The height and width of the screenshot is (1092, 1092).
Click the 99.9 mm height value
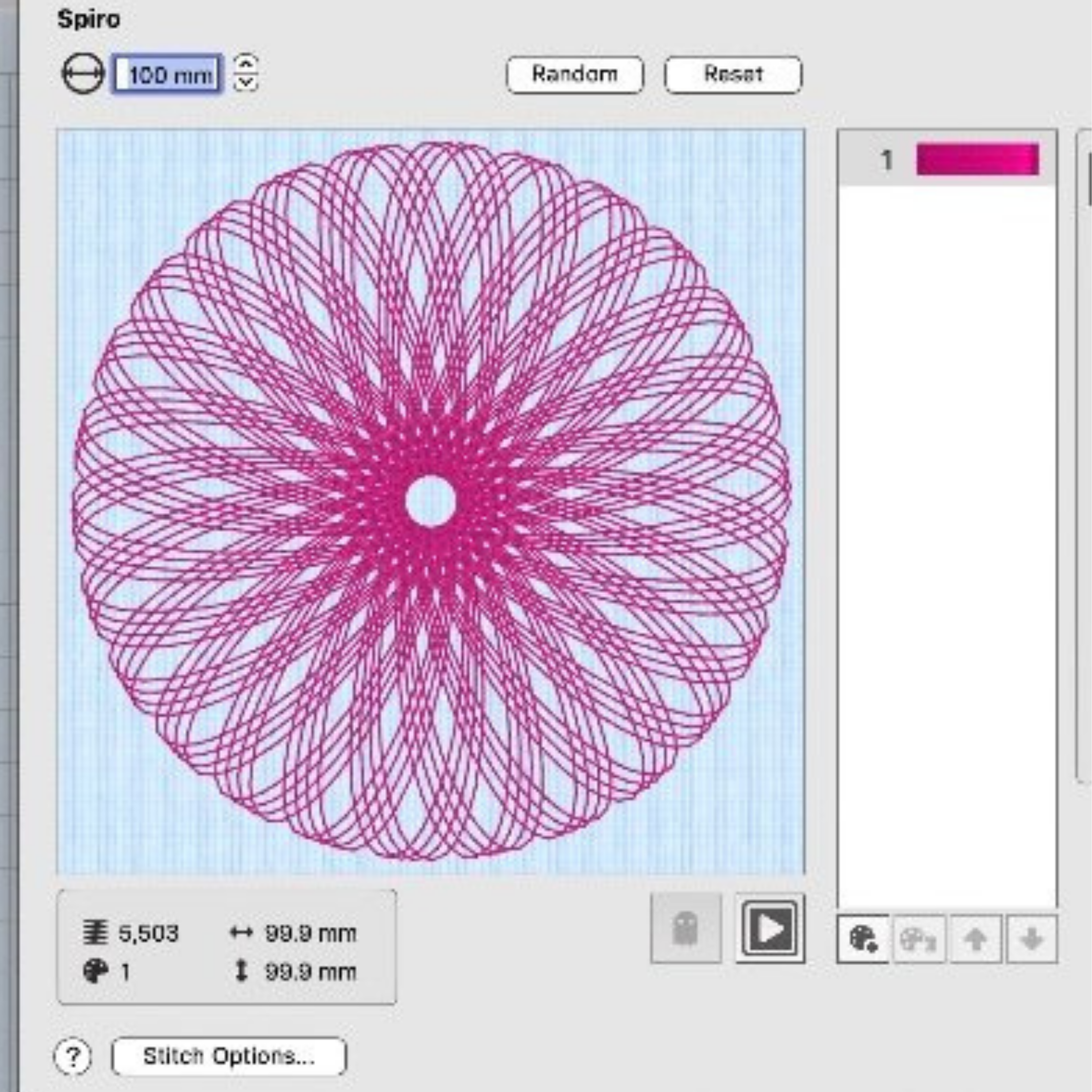click(311, 972)
